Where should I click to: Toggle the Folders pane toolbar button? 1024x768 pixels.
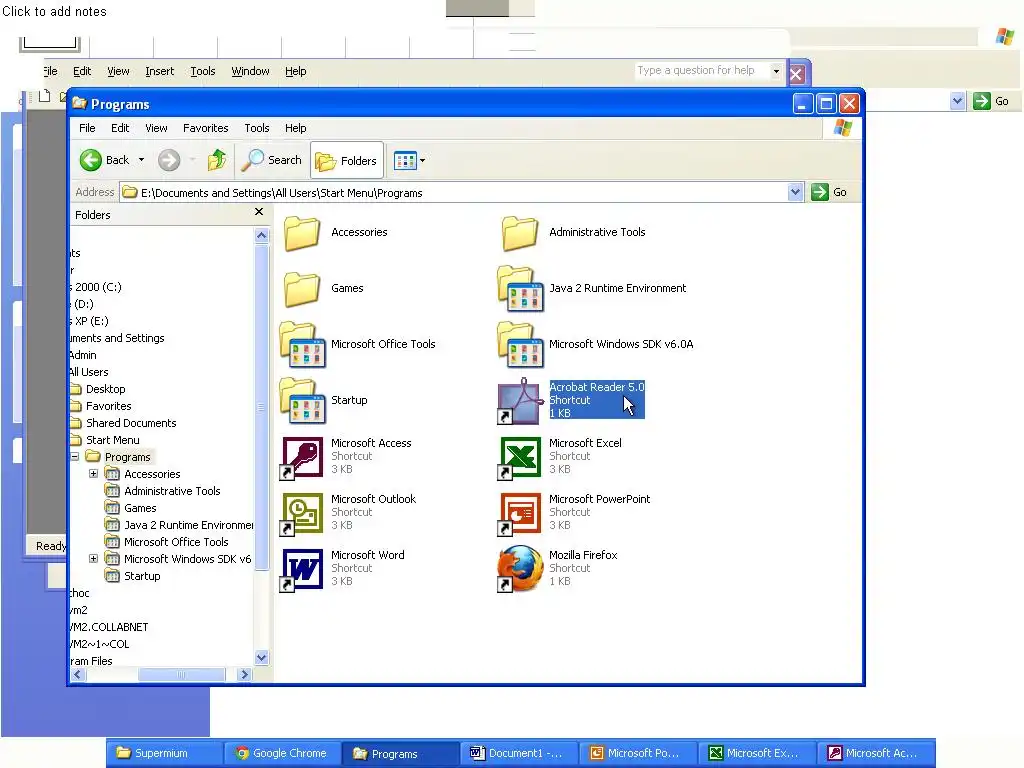[x=347, y=161]
